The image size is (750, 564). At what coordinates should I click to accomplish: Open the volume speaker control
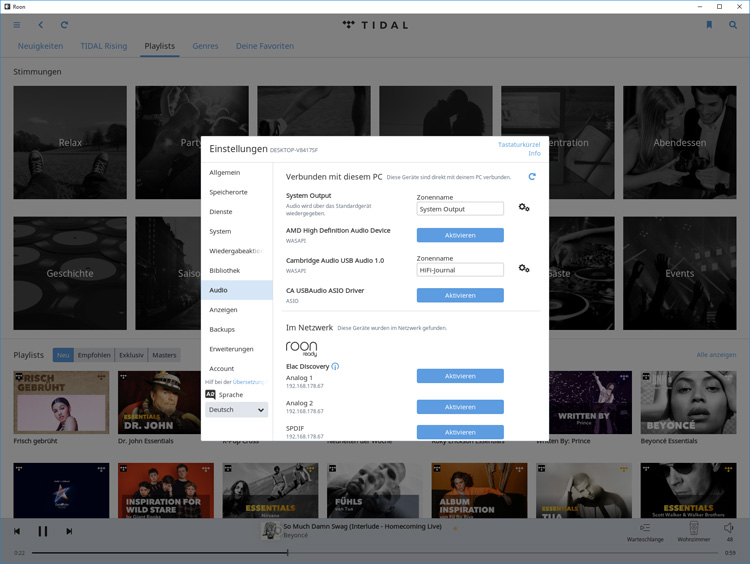coord(729,528)
